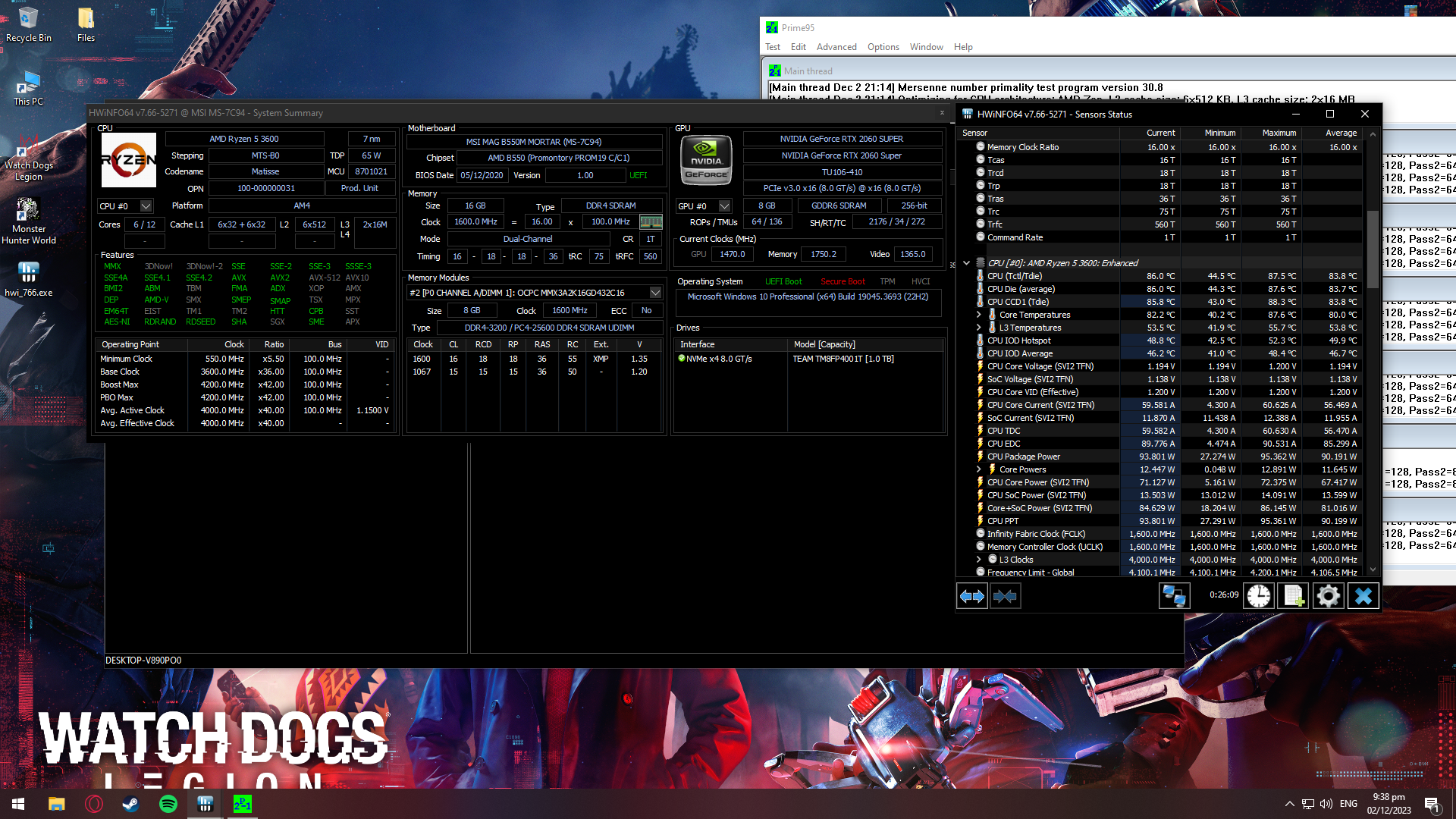Expand the Core Powers sensor row
The height and width of the screenshot is (819, 1456).
pyautogui.click(x=978, y=469)
